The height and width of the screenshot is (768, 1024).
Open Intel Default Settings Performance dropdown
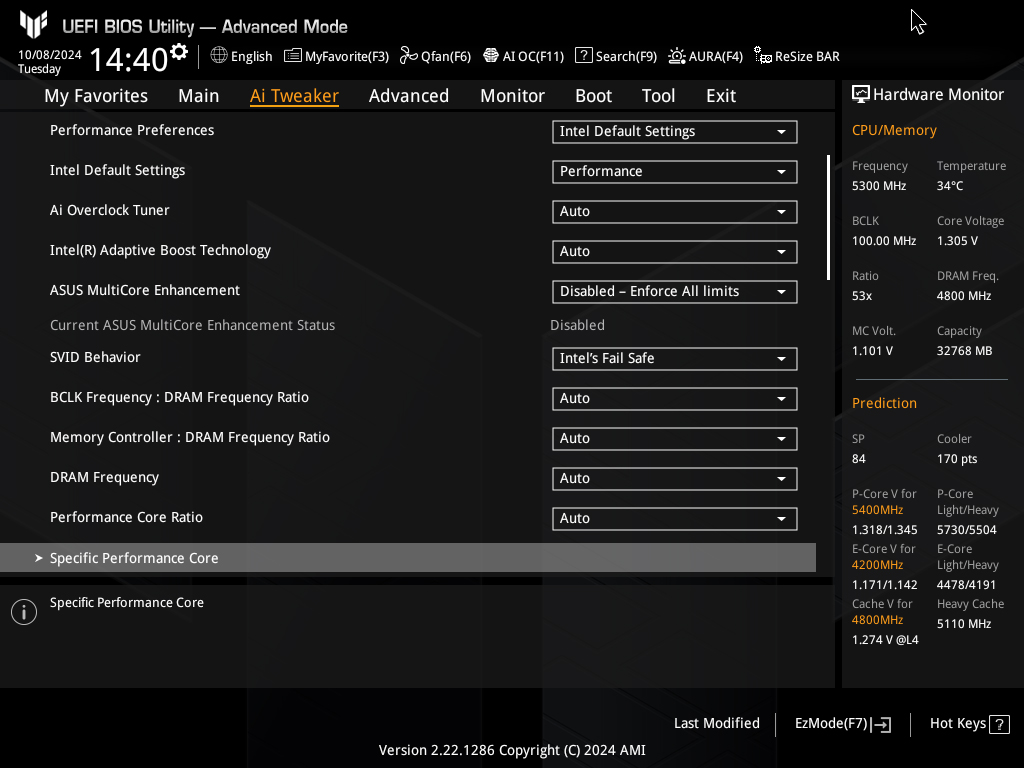pos(675,172)
